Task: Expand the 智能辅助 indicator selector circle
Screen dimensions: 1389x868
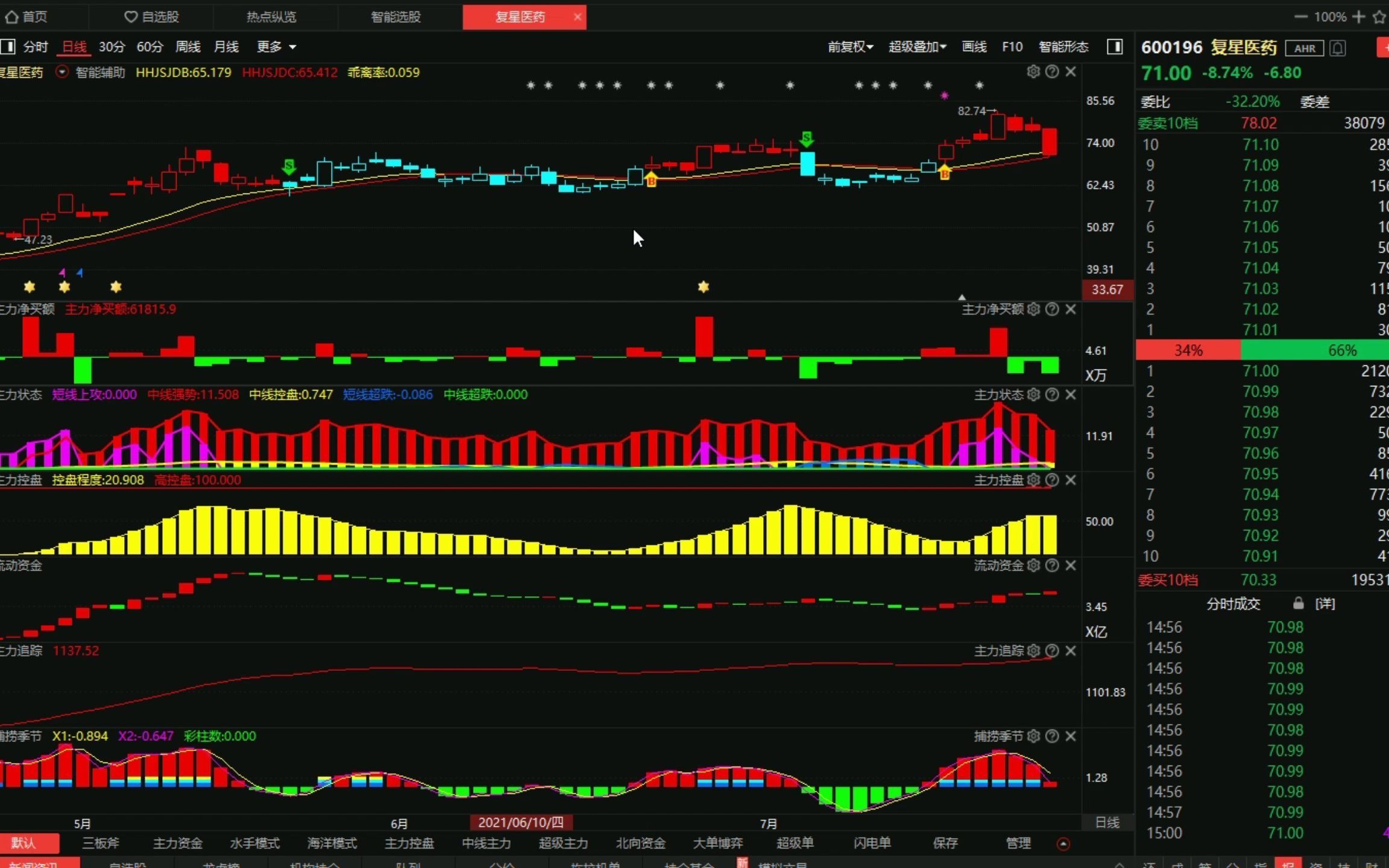Action: pos(61,72)
